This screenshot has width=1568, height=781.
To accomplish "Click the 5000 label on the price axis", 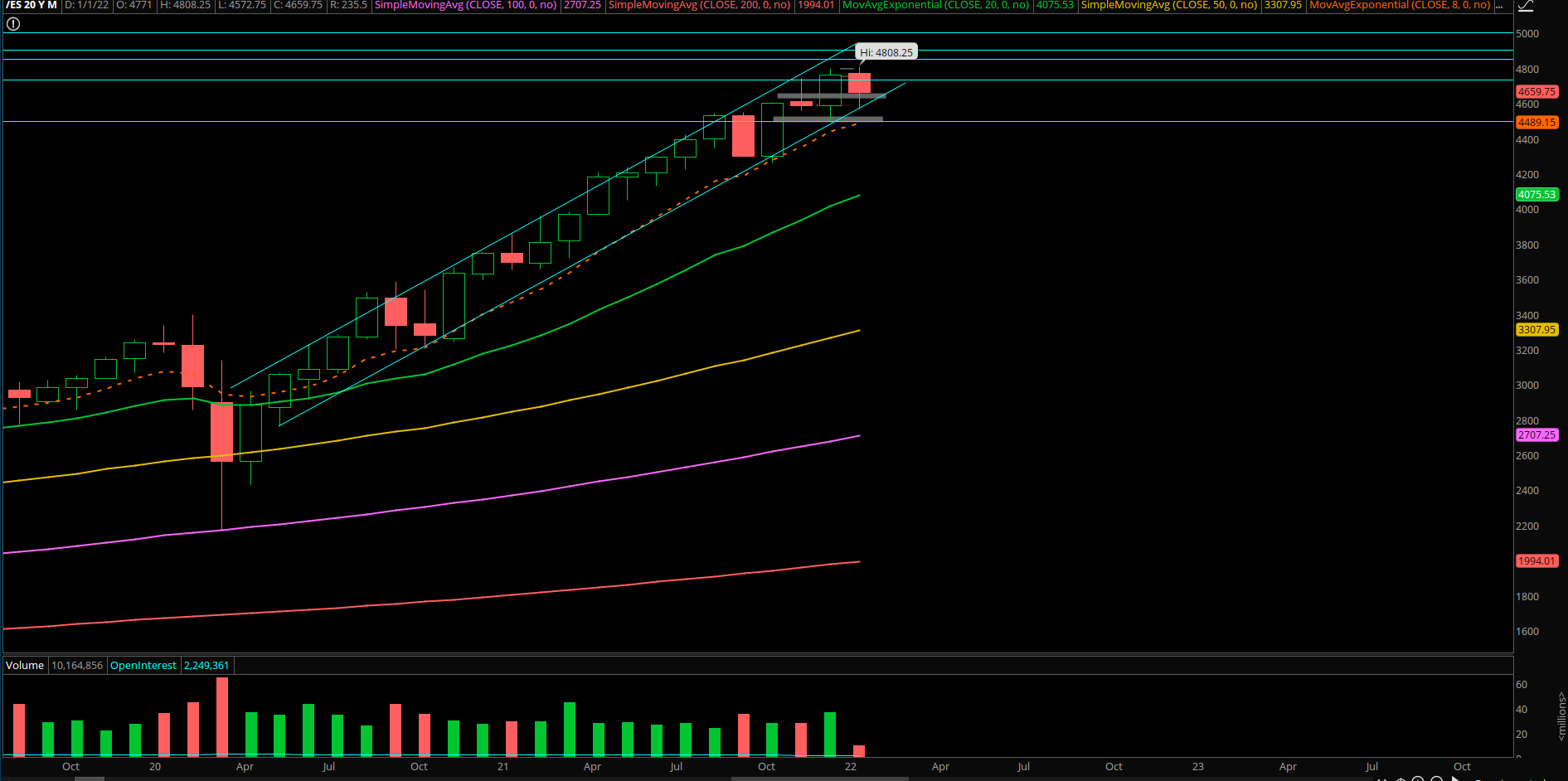I will point(1527,34).
